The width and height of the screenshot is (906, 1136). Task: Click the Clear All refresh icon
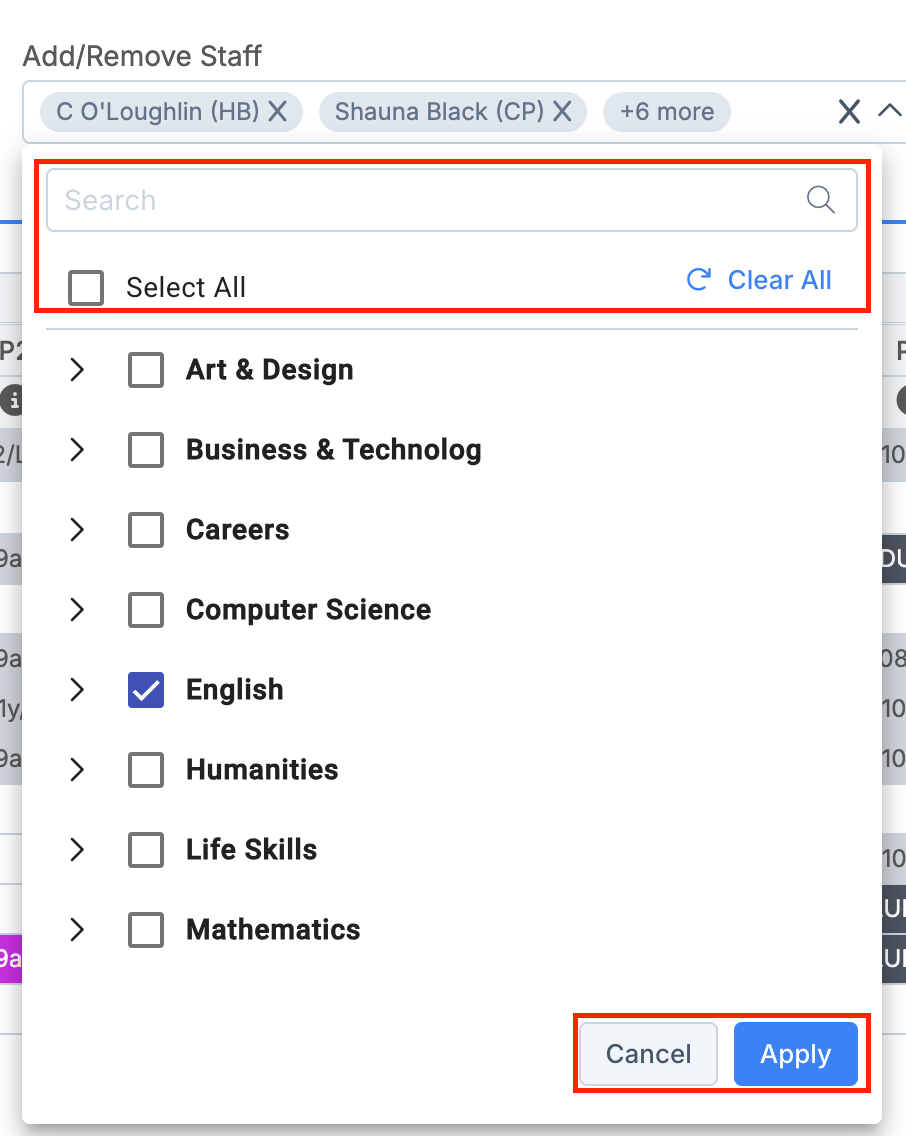699,280
